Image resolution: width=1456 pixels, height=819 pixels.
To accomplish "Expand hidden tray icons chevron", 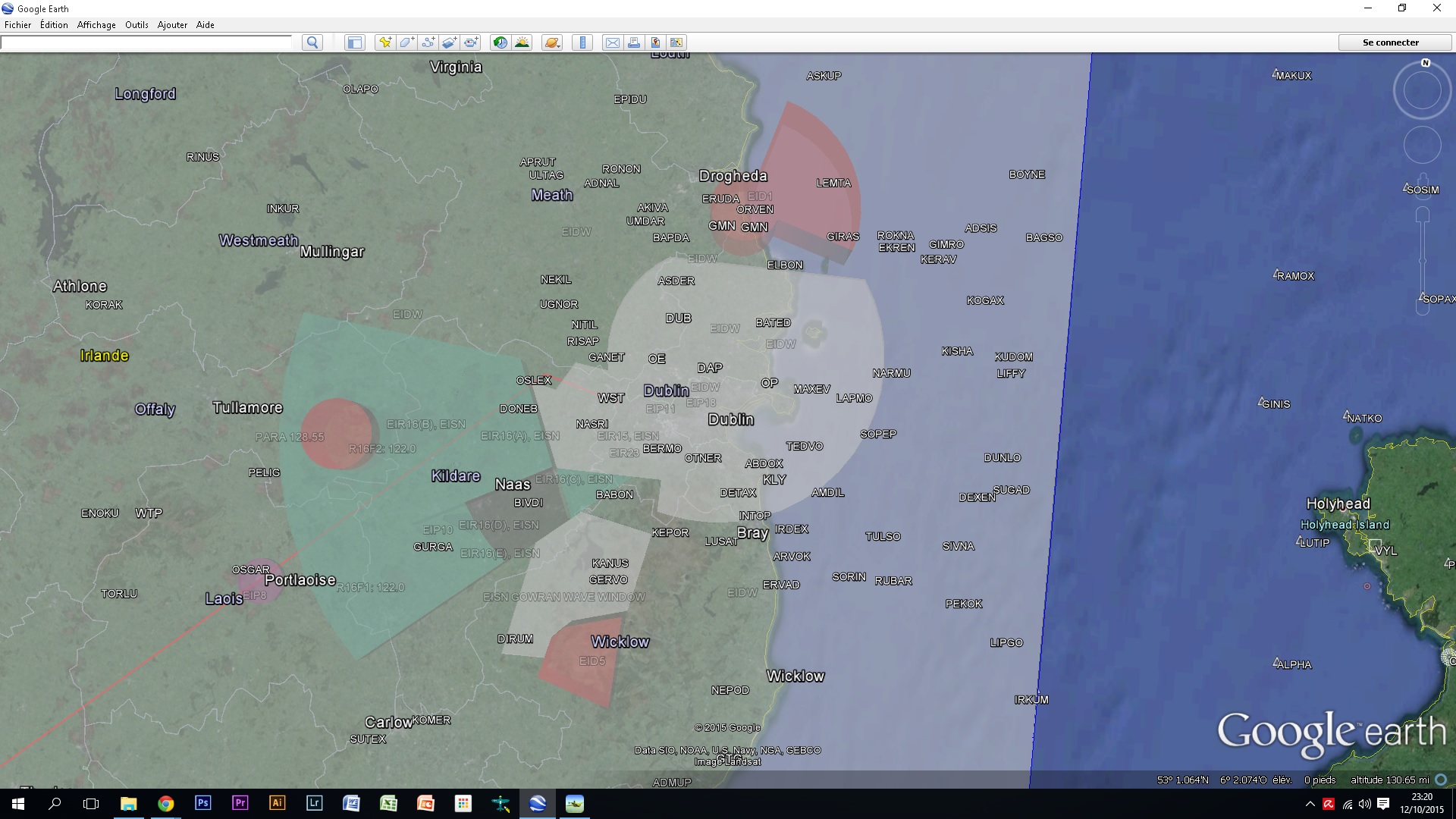I will [1310, 804].
